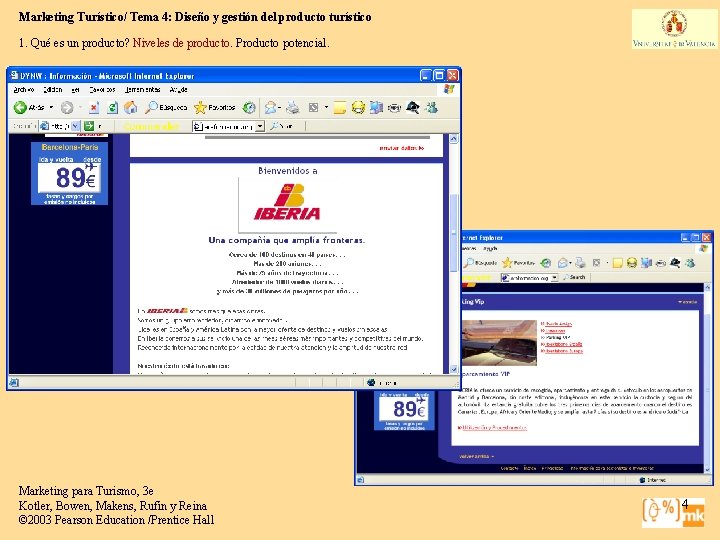Image resolution: width=720 pixels, height=540 pixels.
Task: Click the red-X stop icon in DYNW window
Action: (x=94, y=107)
